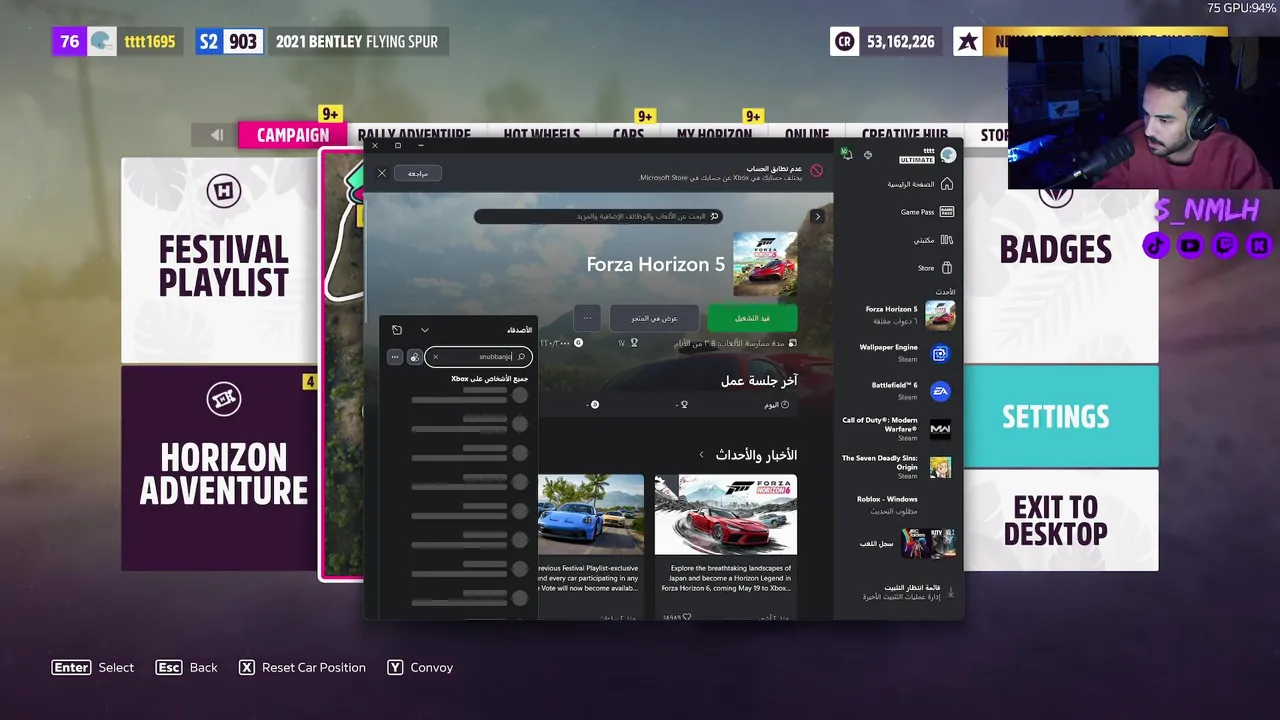Focus the Xbox game search field

click(x=598, y=216)
